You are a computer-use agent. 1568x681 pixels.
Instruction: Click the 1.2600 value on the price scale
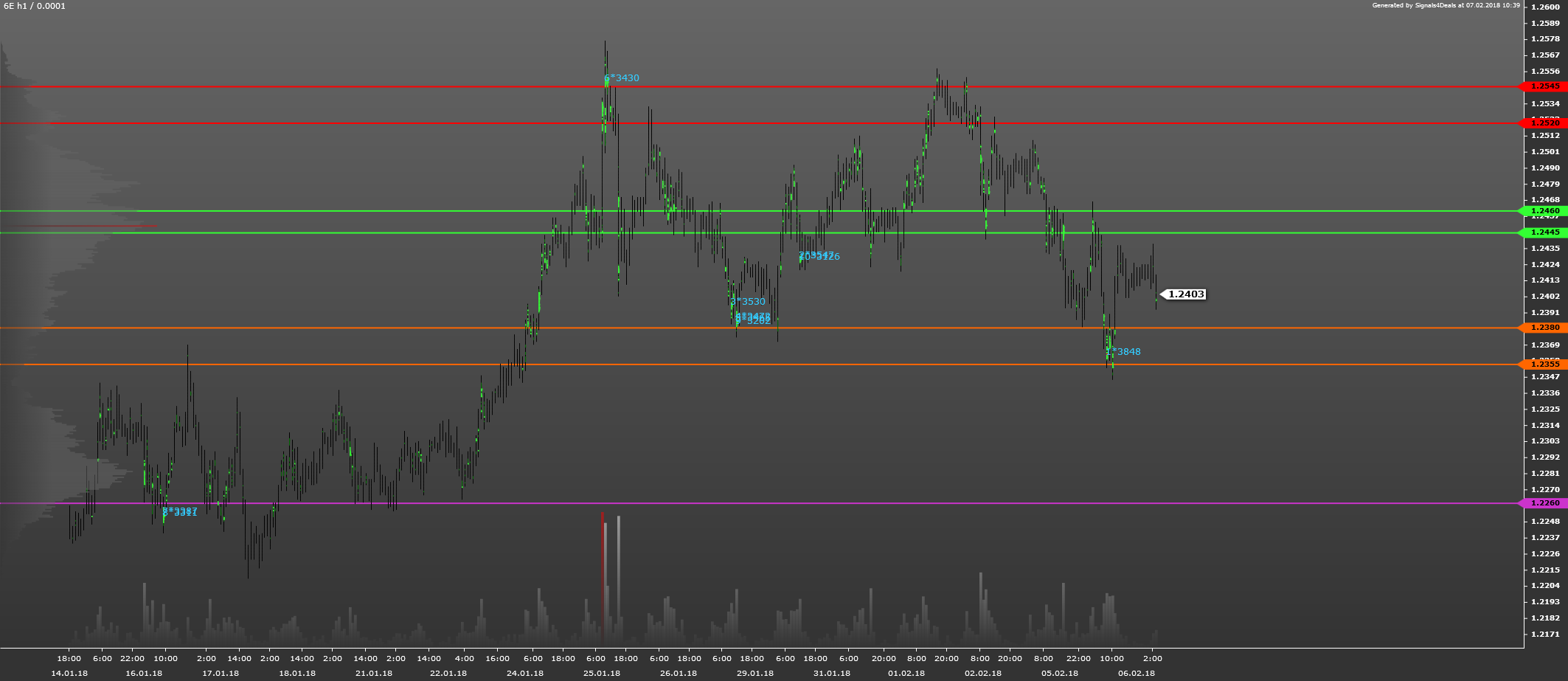[x=1547, y=7]
